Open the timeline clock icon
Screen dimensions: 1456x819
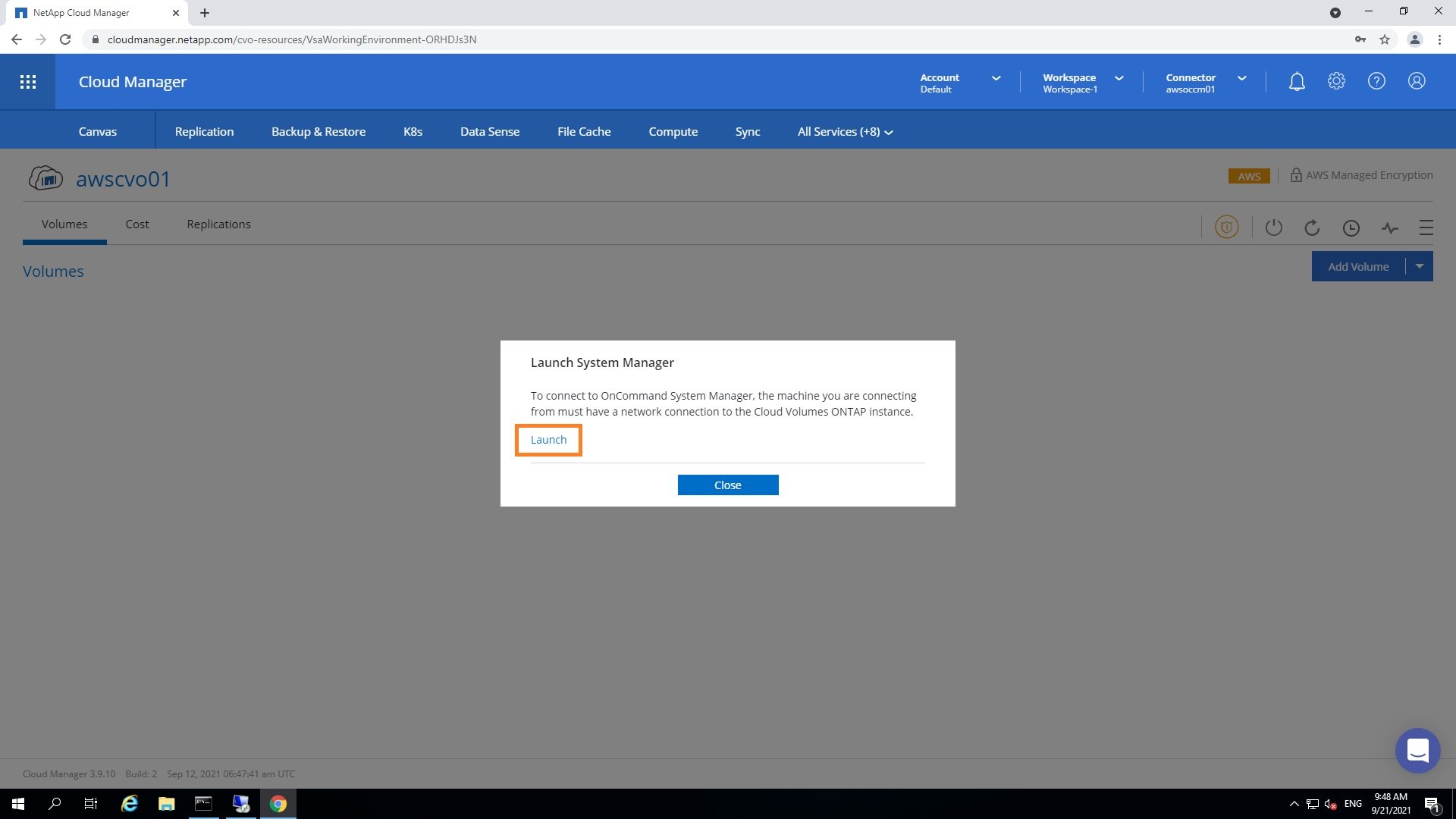(x=1351, y=227)
